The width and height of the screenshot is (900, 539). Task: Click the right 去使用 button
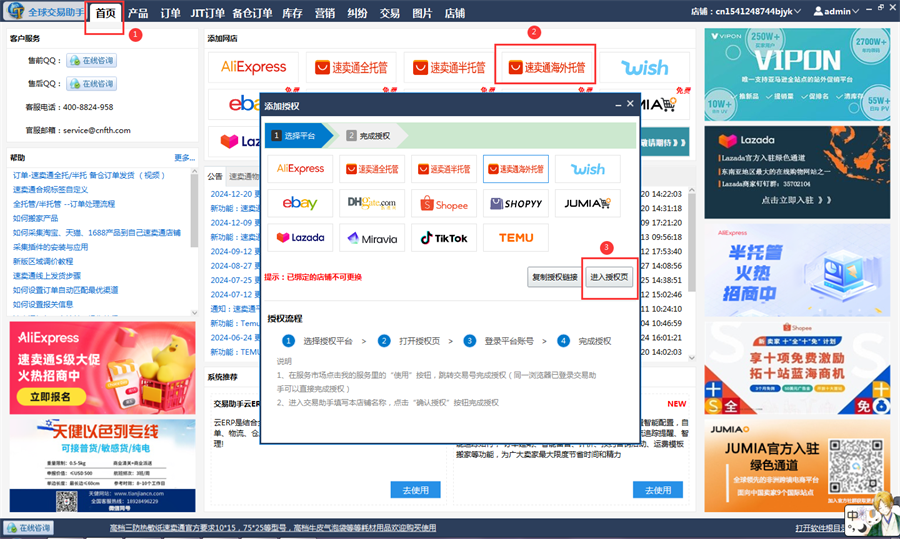click(658, 490)
